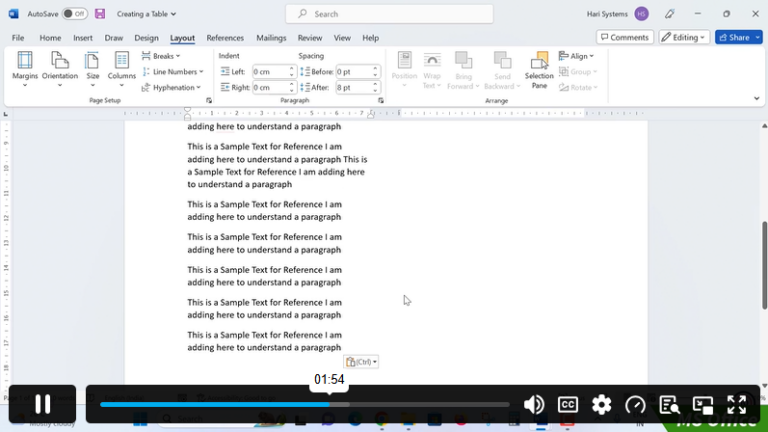Screen dimensions: 768x432
Task: Switch to the Home tab
Action: pos(50,38)
